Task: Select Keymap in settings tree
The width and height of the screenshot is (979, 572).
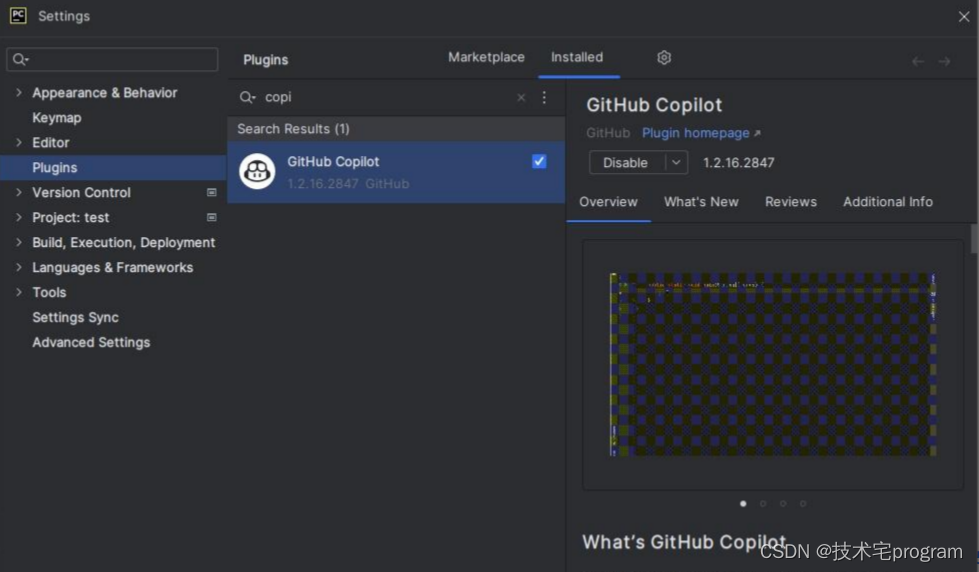Action: tap(57, 117)
